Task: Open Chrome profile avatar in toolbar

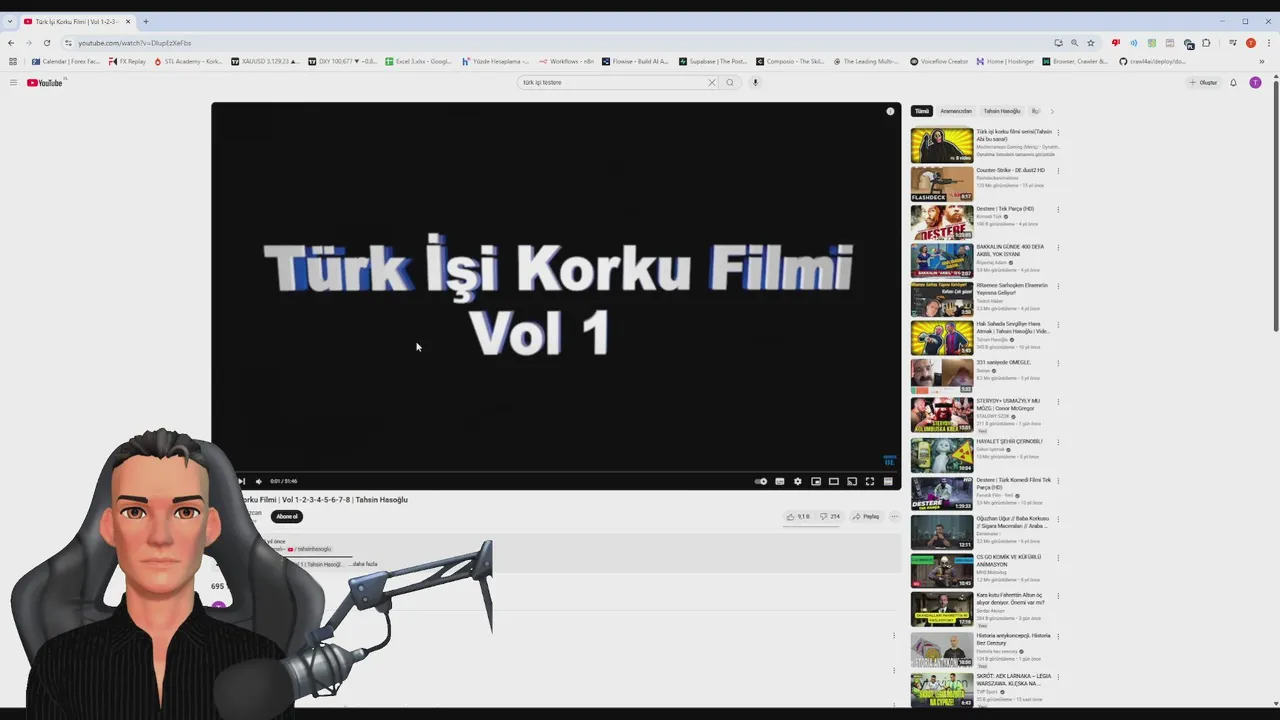Action: (1250, 43)
